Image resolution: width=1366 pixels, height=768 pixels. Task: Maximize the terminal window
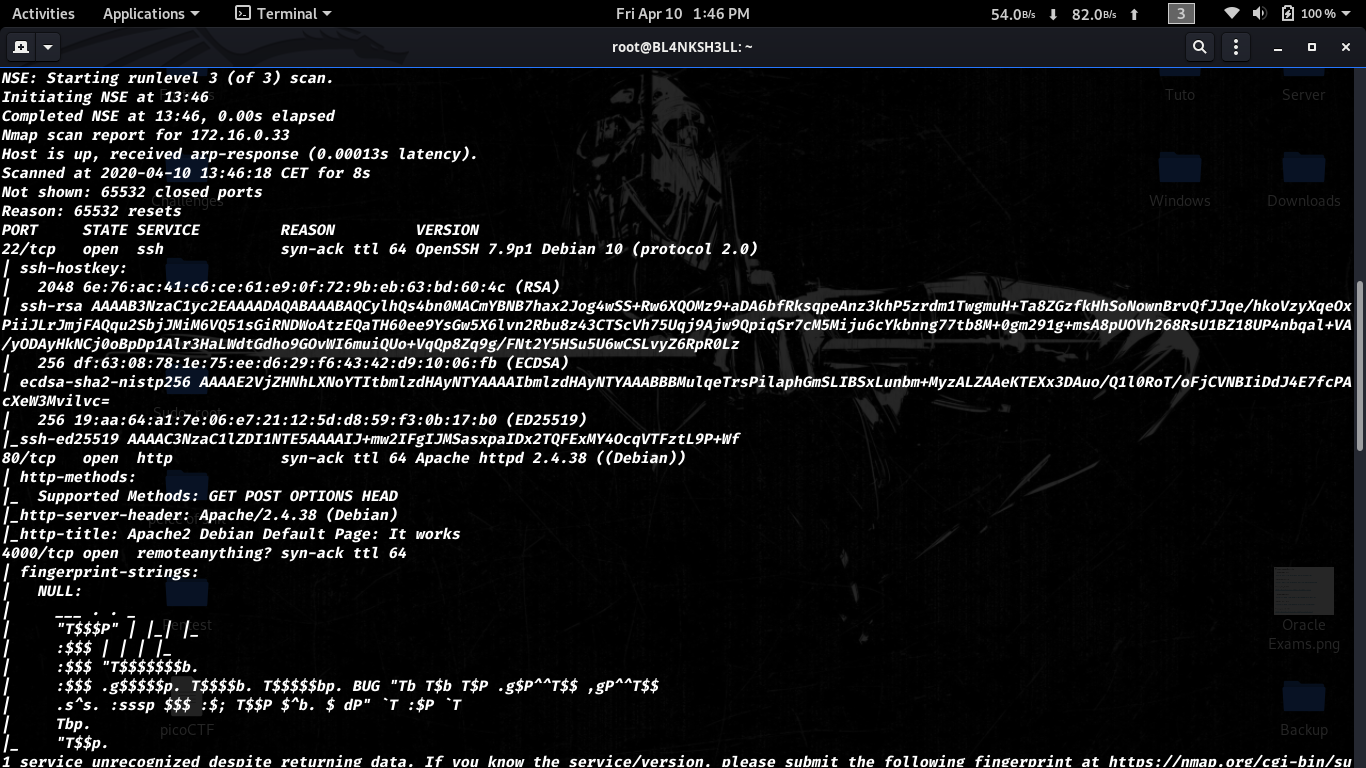pyautogui.click(x=1312, y=47)
